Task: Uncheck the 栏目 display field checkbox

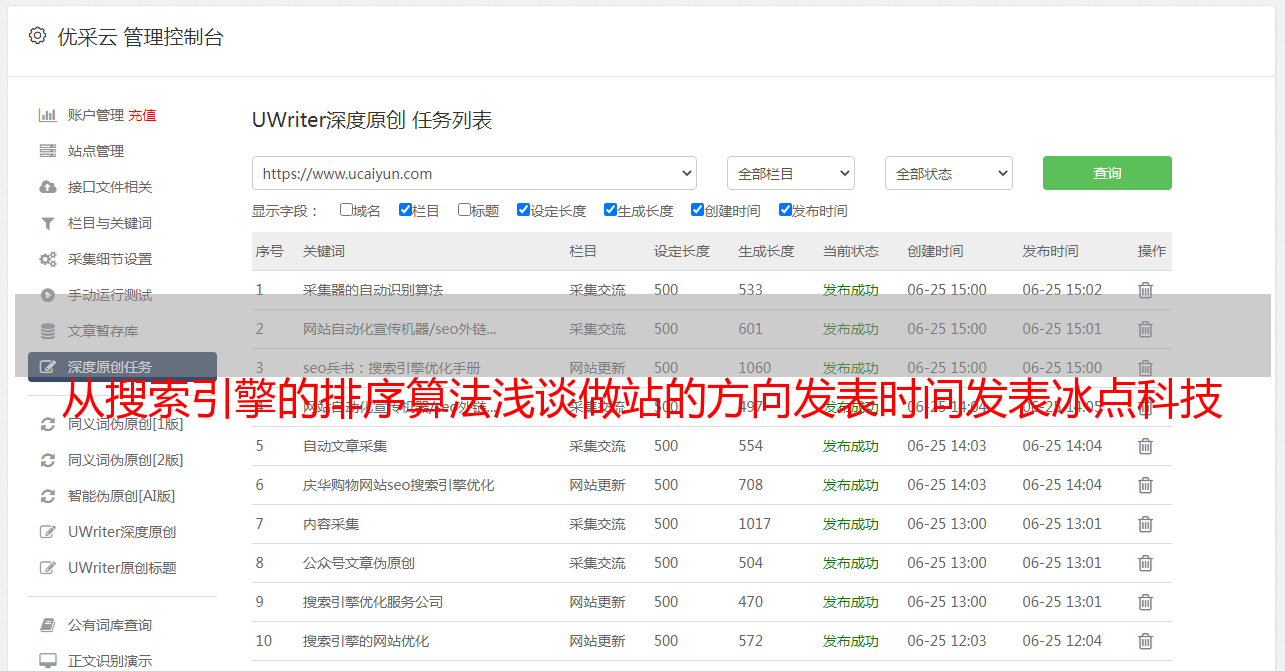Action: click(x=405, y=210)
